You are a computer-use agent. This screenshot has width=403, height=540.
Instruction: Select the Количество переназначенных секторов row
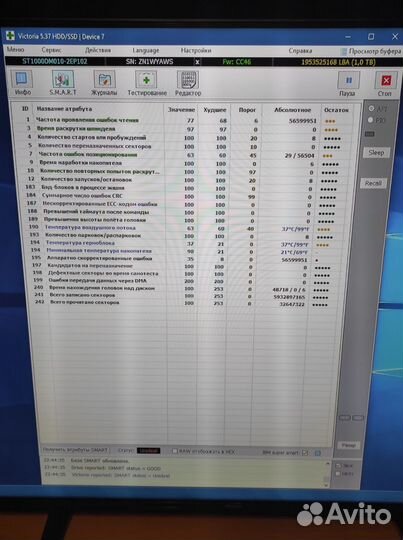184,146
